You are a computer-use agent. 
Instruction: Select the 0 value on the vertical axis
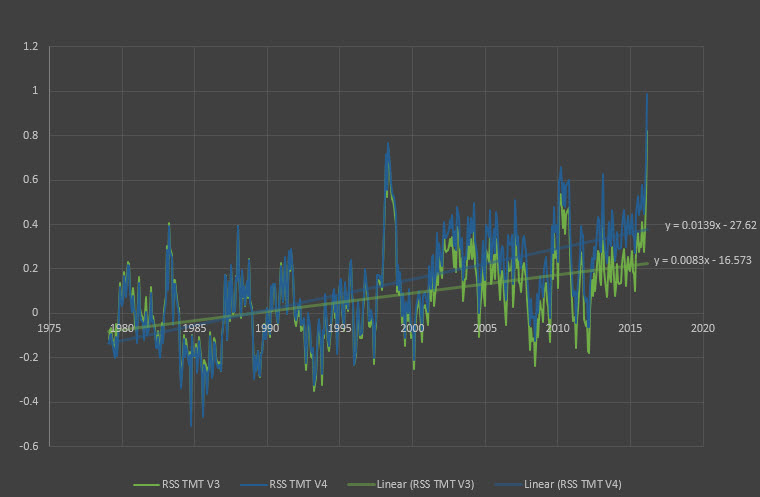click(x=34, y=313)
